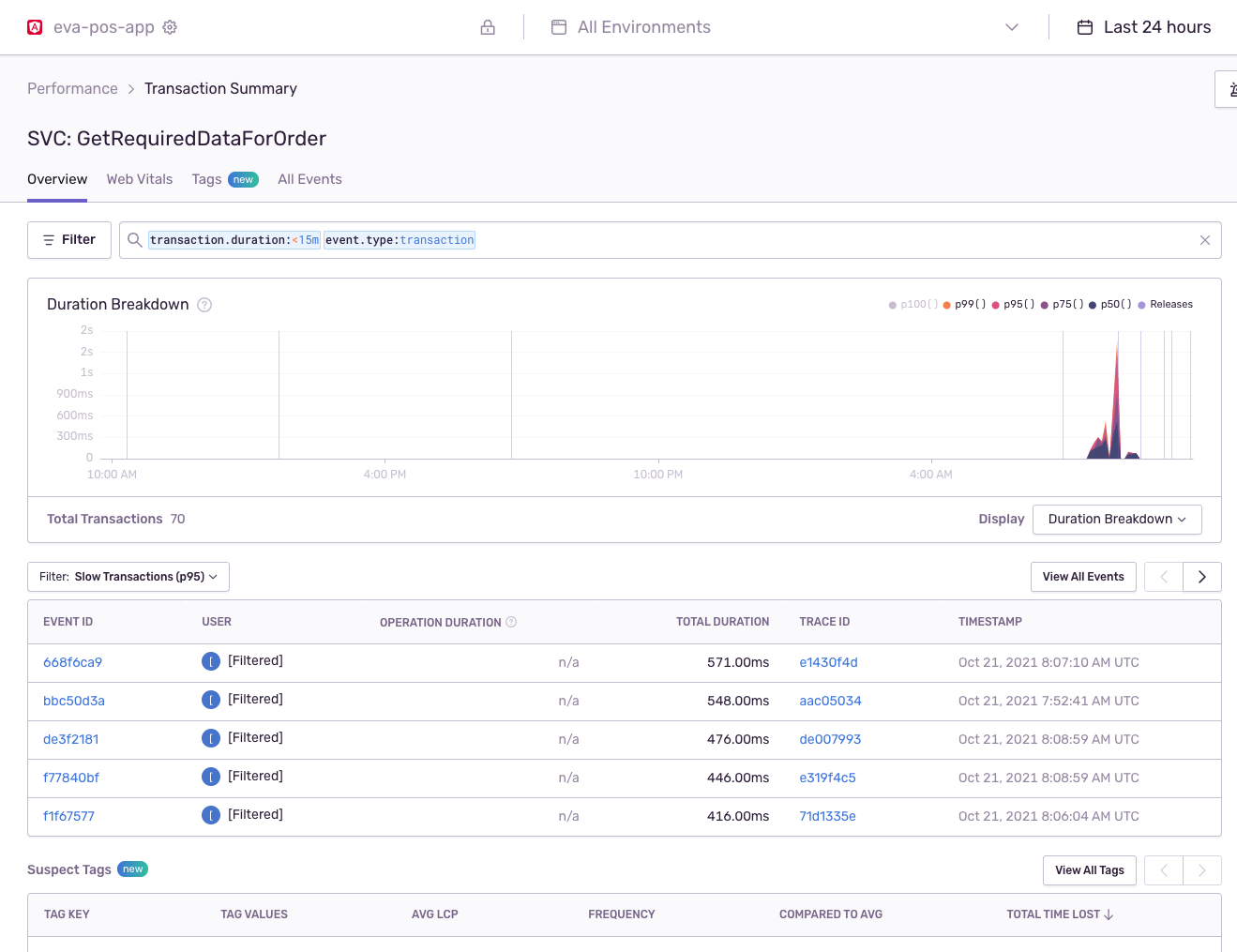1237x952 pixels.
Task: Click the eva-pos-app project logo icon
Action: [x=35, y=27]
